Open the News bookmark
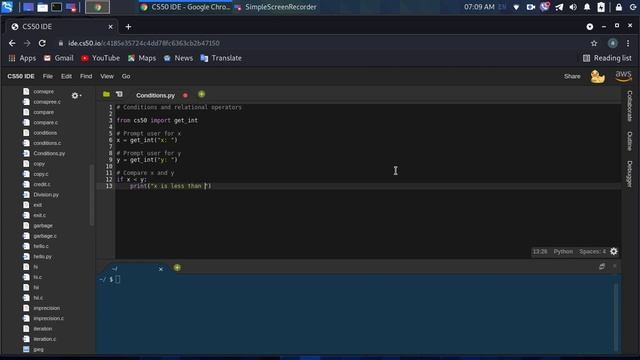The image size is (640, 360). pos(178,58)
